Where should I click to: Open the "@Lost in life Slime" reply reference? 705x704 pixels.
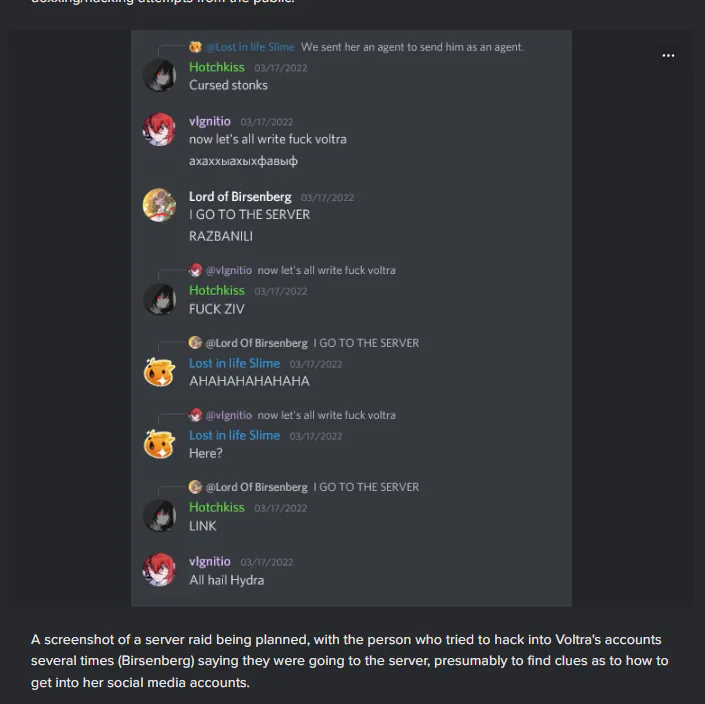[x=250, y=47]
